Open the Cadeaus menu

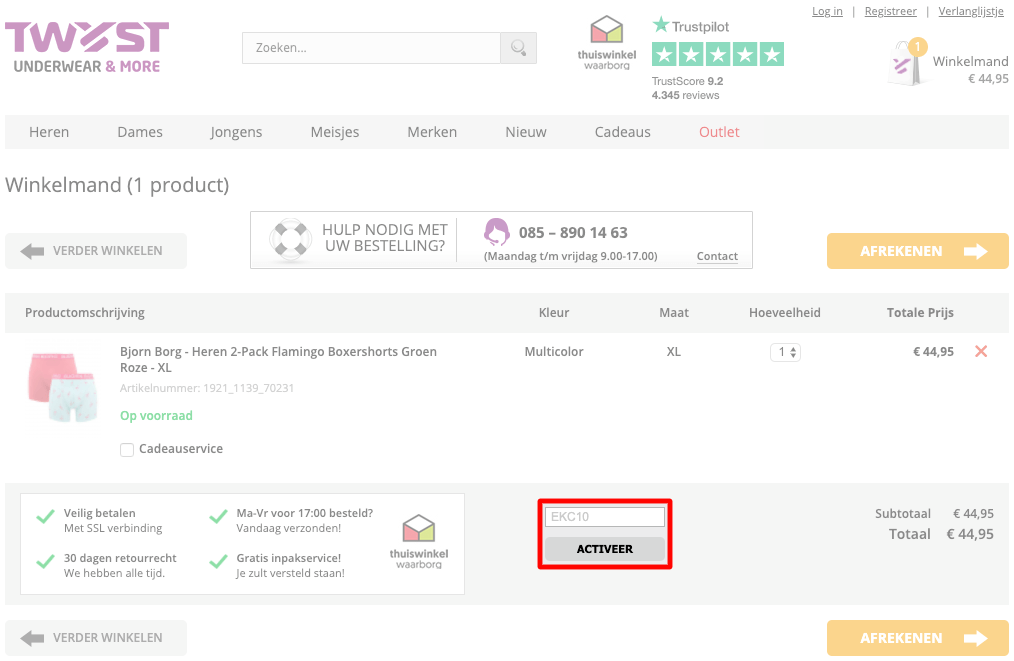coord(623,132)
